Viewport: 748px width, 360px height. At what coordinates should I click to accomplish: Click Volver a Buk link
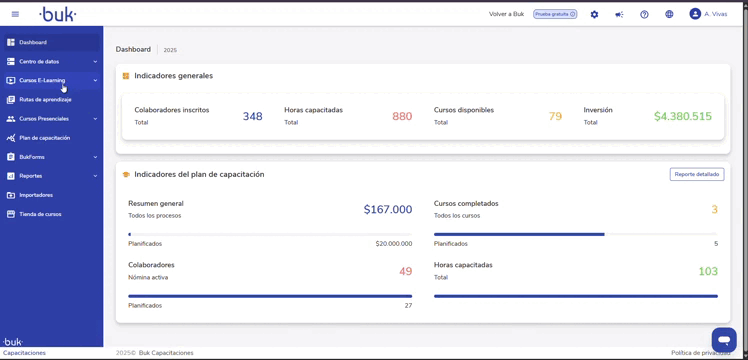(x=506, y=14)
